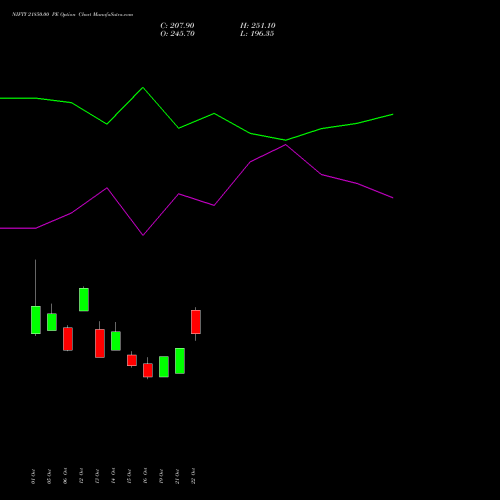The image size is (500, 500).
Task: Select the green candlestick above 14 Oct
Action: (116, 341)
